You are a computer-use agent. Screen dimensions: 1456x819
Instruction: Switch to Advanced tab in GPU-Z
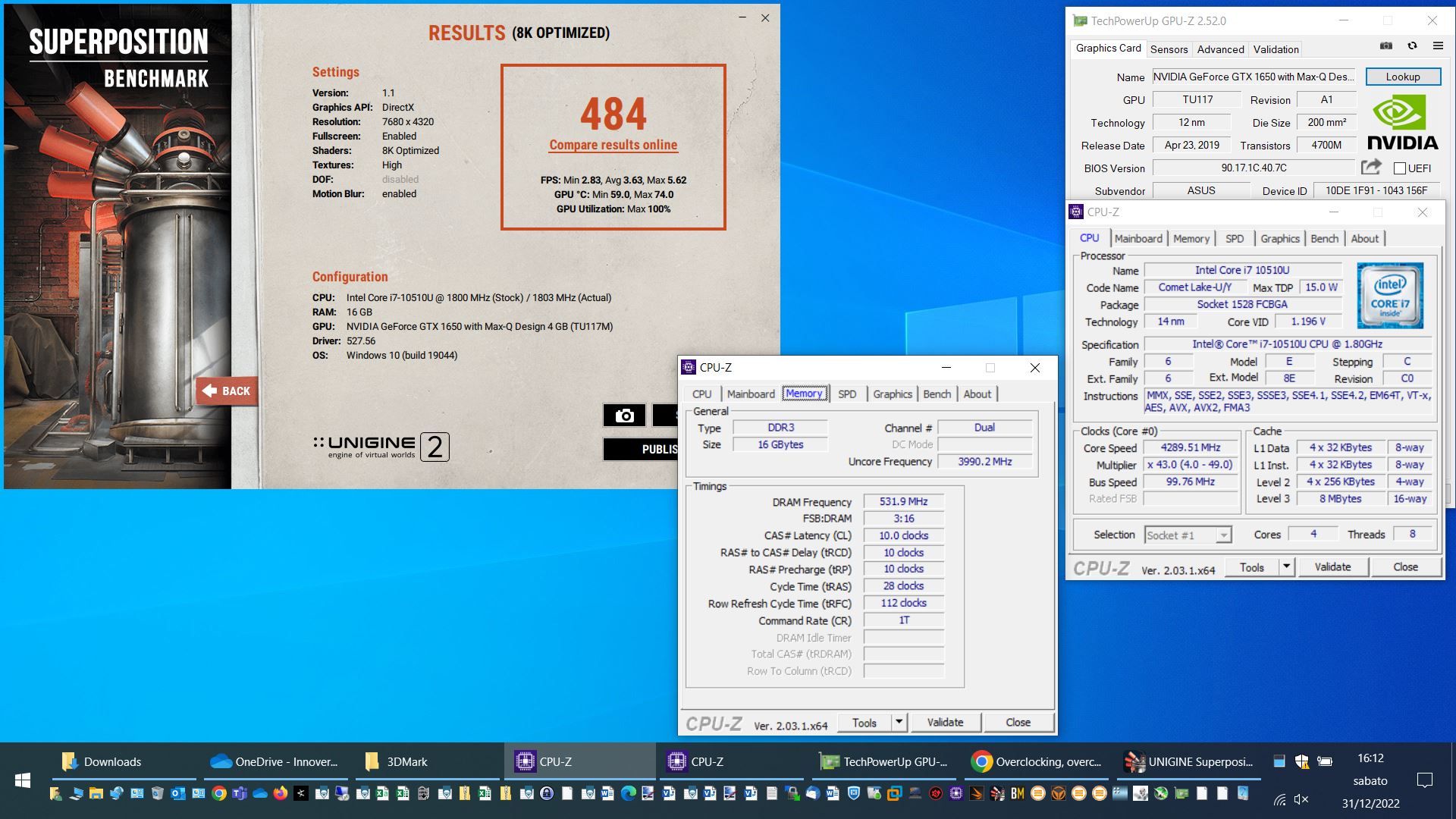(1220, 49)
